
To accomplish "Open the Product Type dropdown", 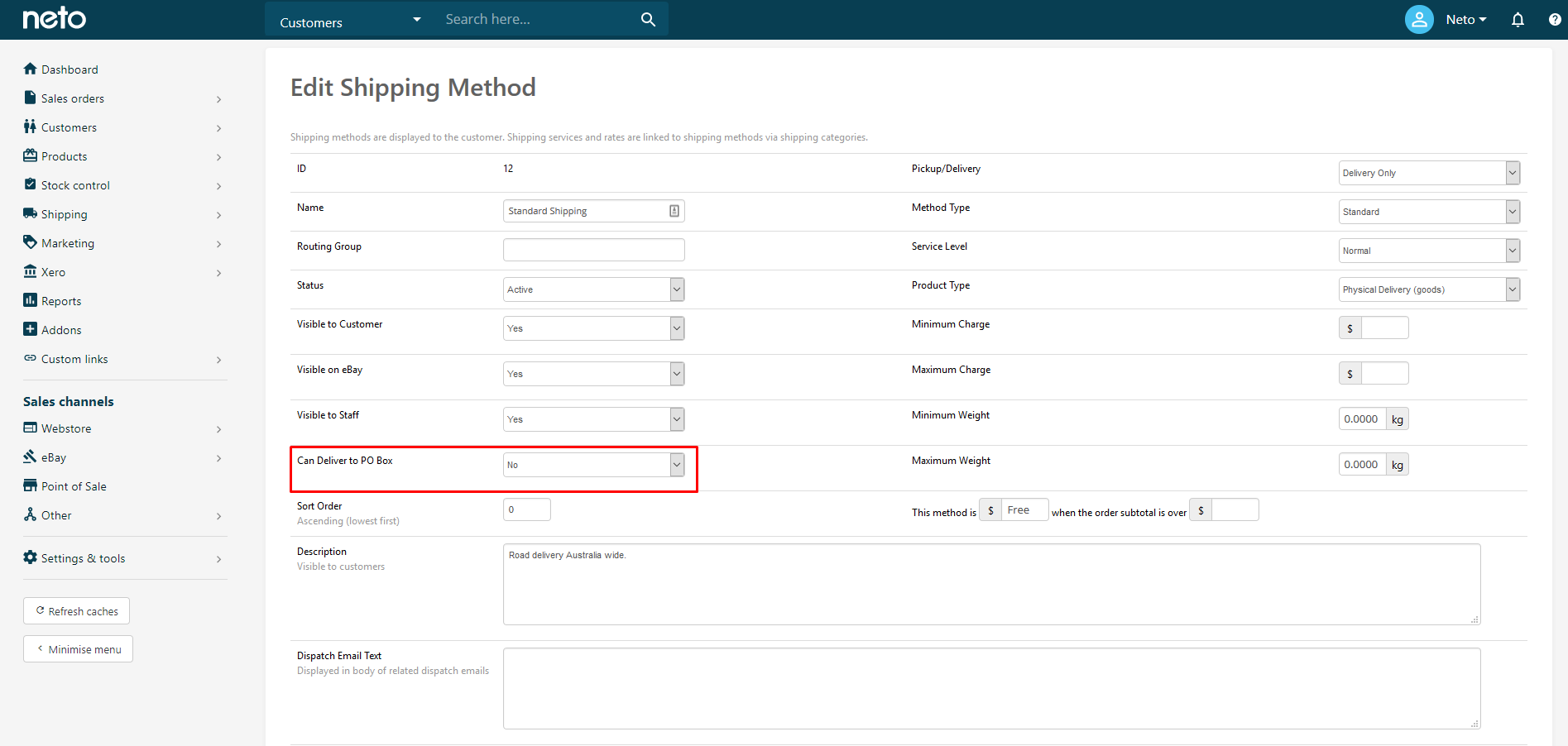I will click(x=1429, y=289).
